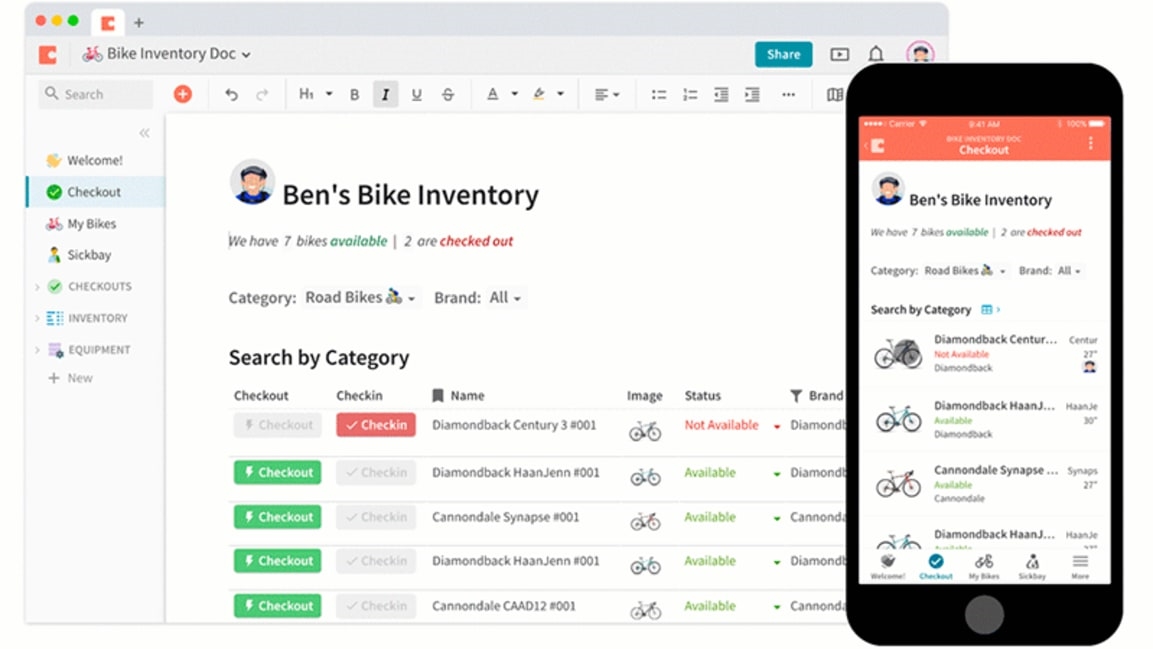
Task: Open phone Brand All dropdown
Action: pos(1069,270)
